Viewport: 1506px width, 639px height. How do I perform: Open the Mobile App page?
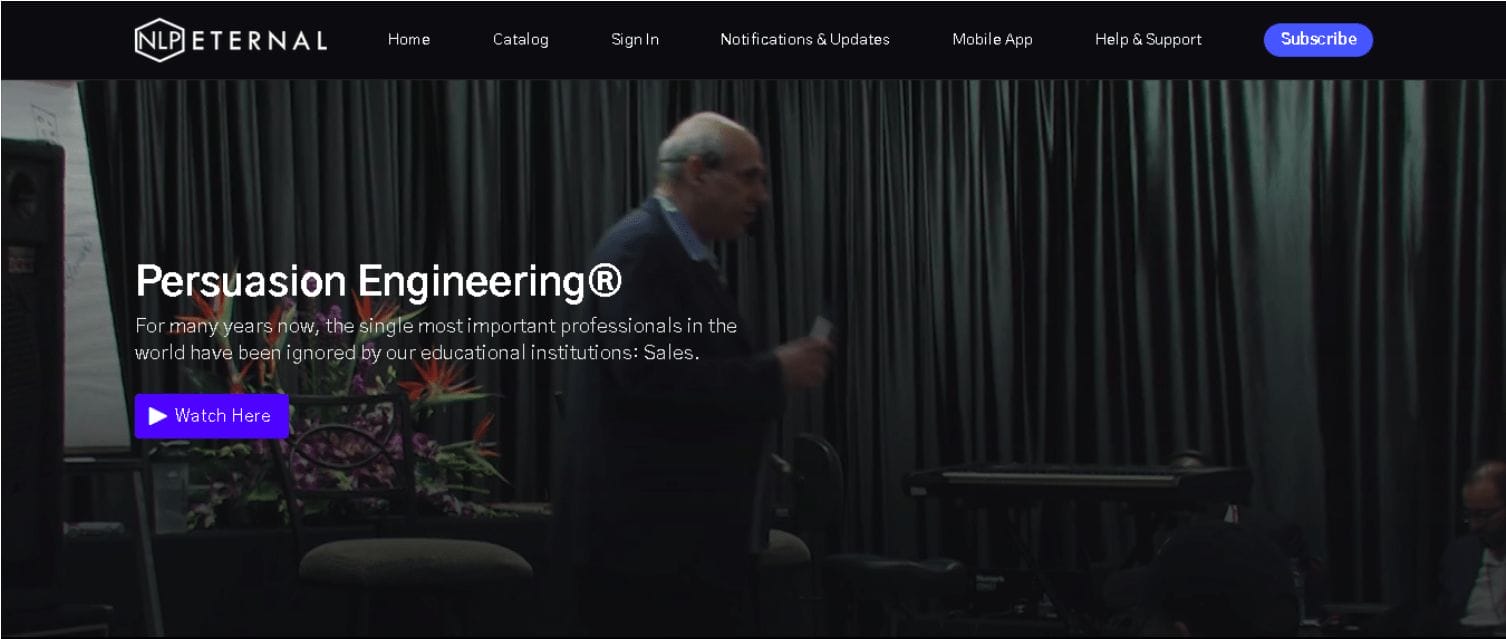pyautogui.click(x=992, y=40)
